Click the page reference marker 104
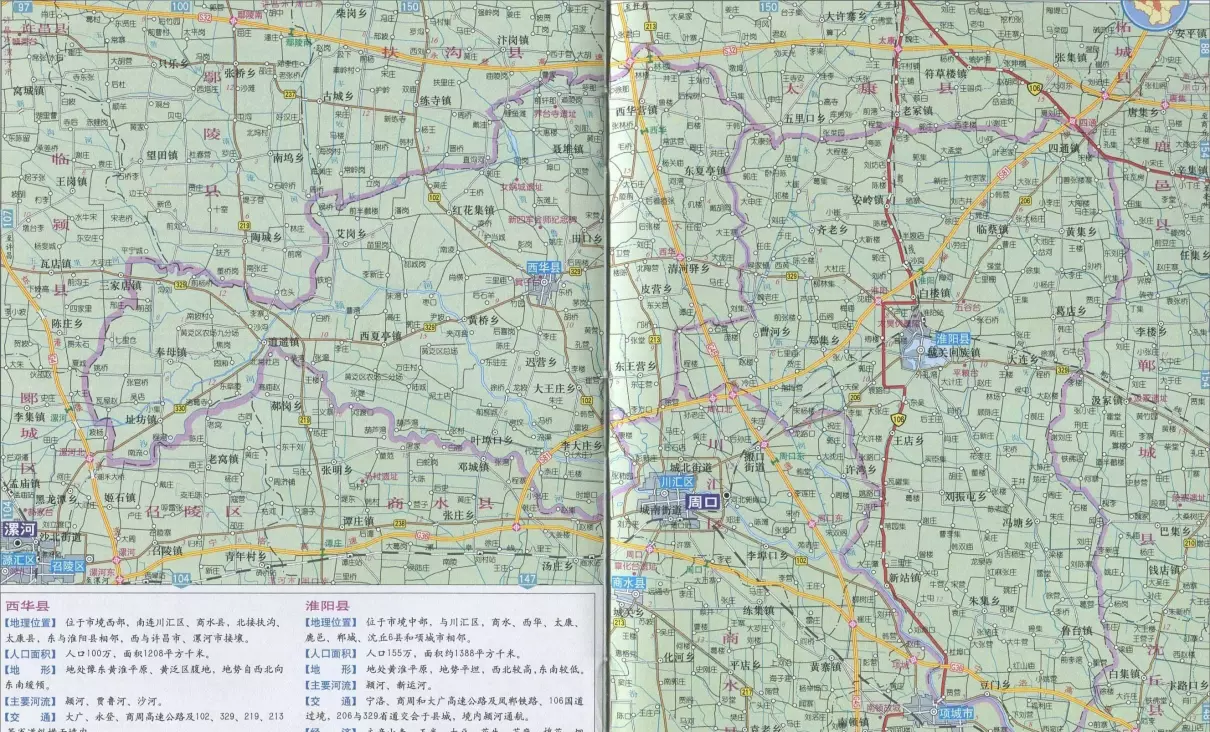This screenshot has width=1210, height=732. [181, 579]
